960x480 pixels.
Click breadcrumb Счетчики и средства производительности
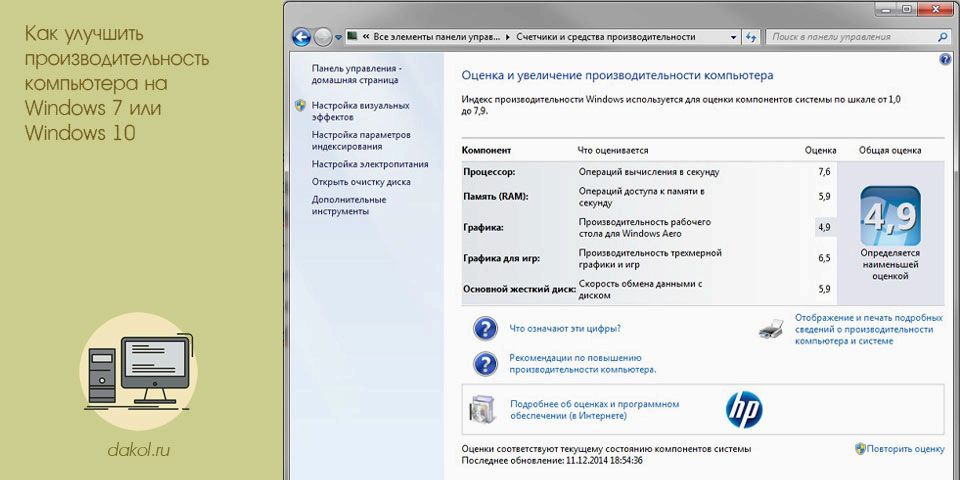(x=606, y=37)
